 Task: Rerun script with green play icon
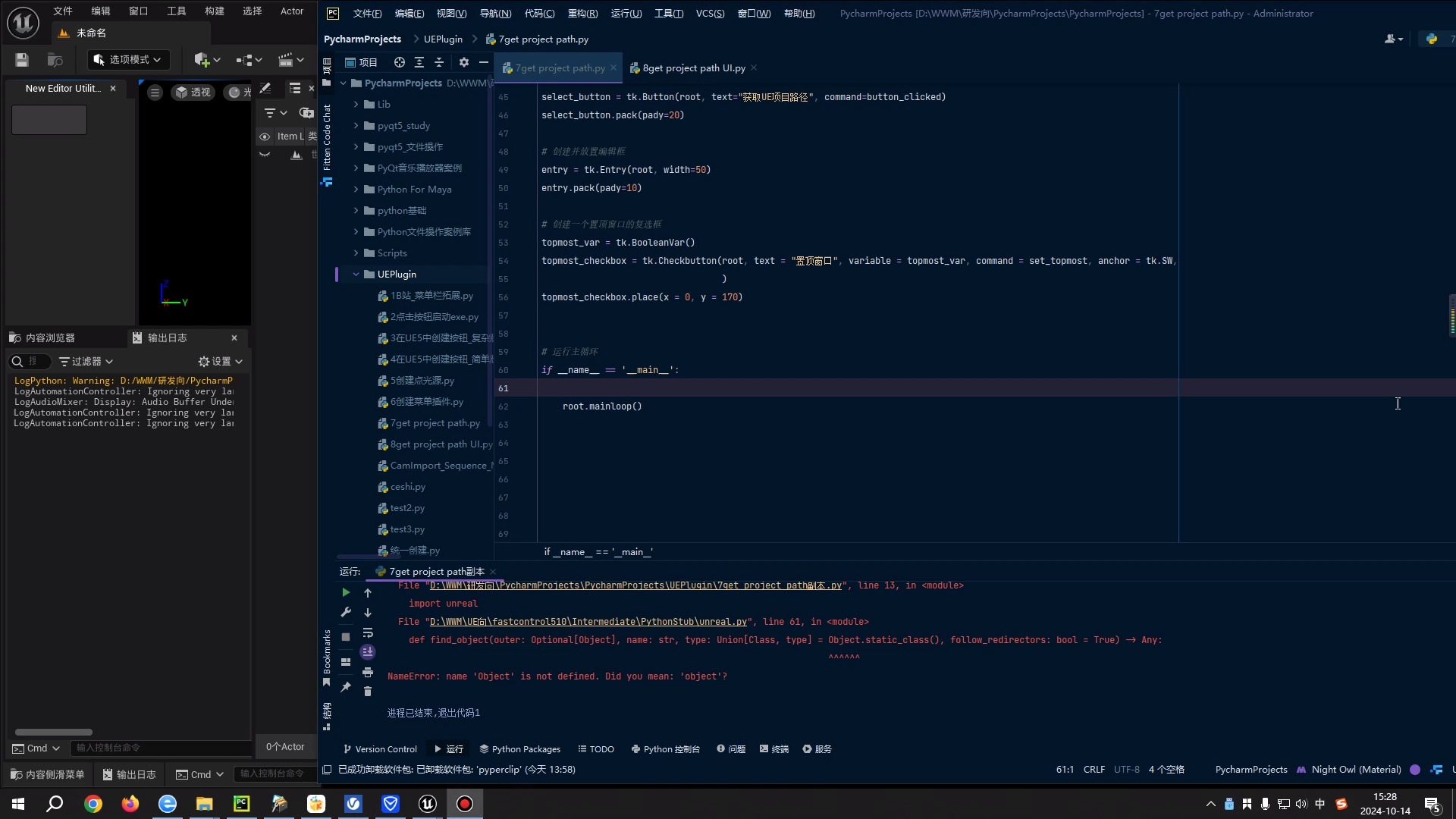coord(346,592)
